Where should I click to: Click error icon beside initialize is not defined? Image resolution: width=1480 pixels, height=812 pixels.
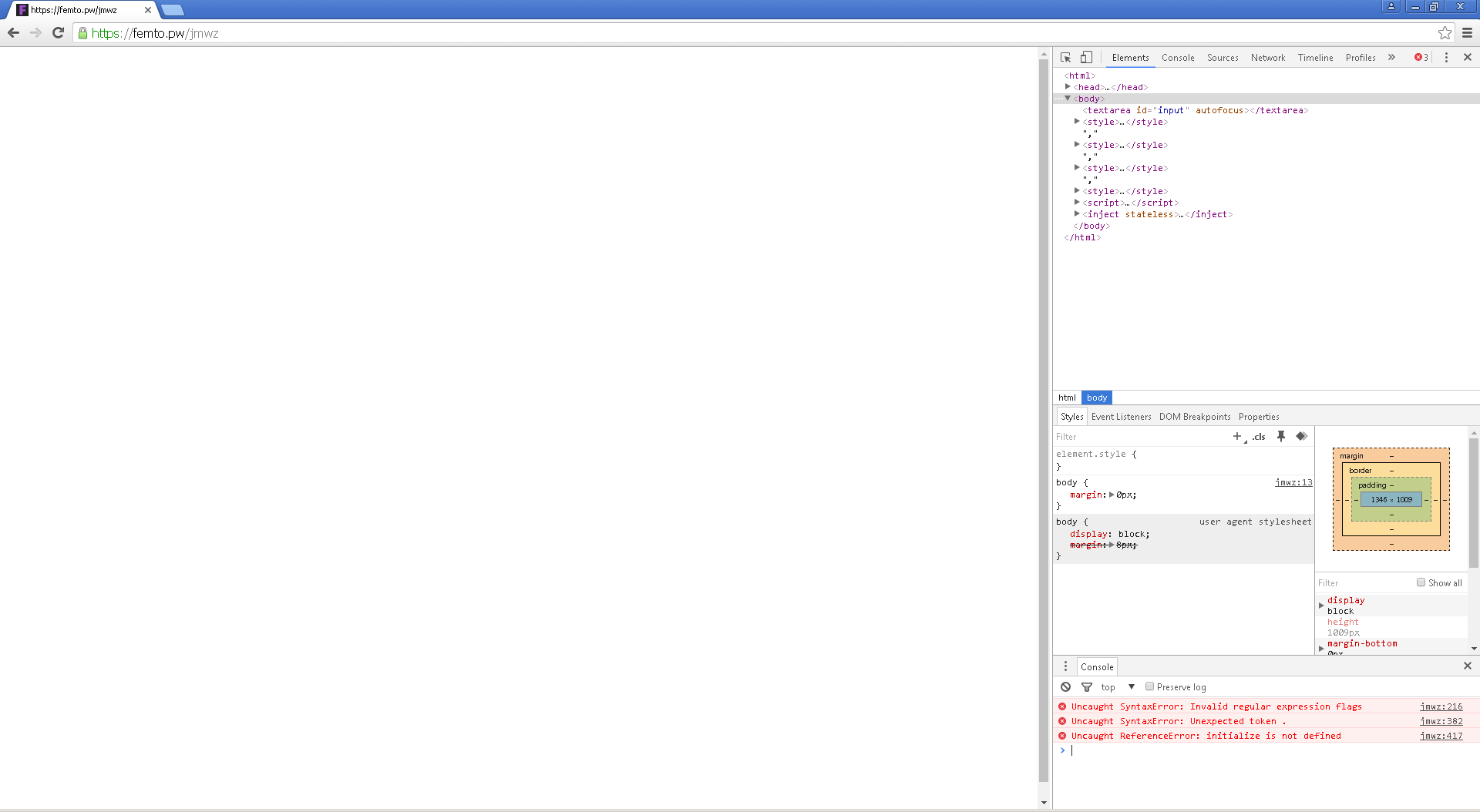[x=1062, y=736]
